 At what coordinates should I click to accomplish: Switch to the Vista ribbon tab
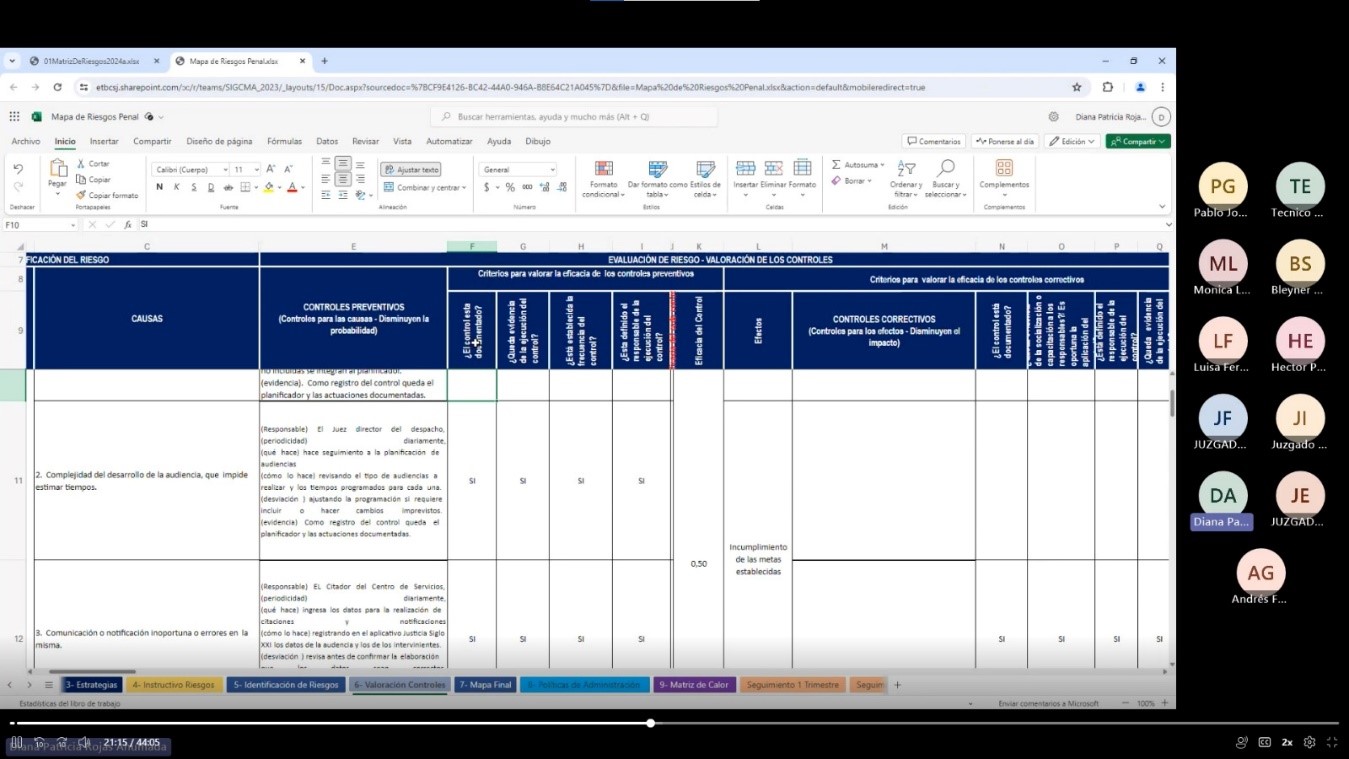(x=402, y=142)
